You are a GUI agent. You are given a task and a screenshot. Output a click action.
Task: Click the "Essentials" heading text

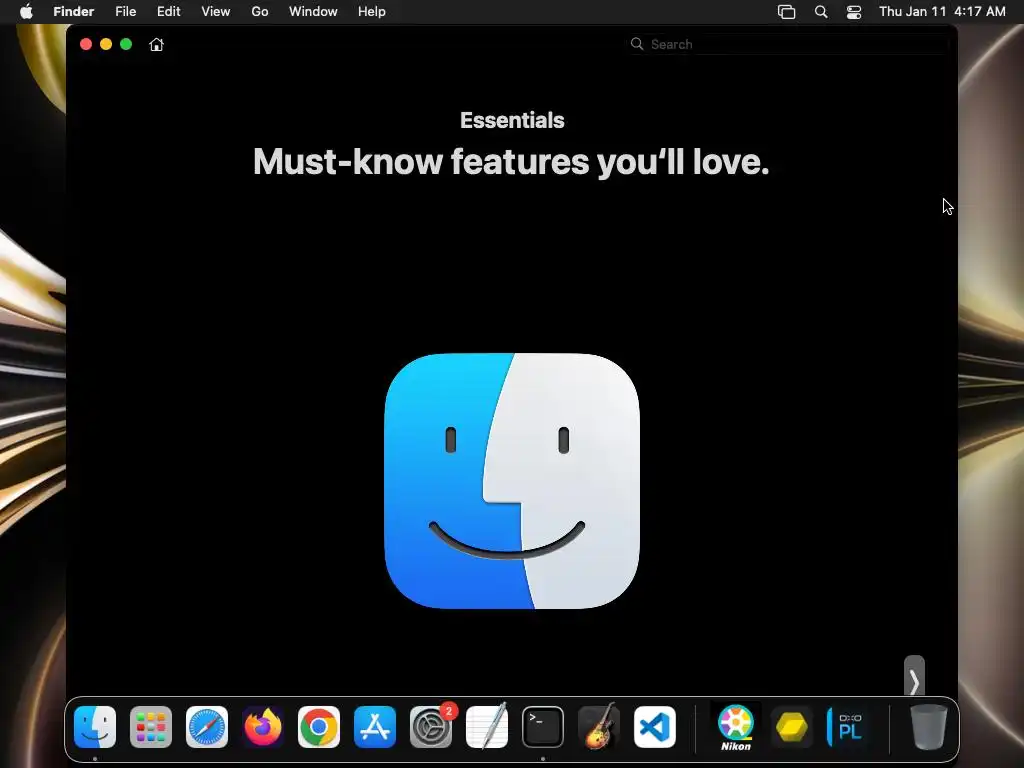click(512, 120)
